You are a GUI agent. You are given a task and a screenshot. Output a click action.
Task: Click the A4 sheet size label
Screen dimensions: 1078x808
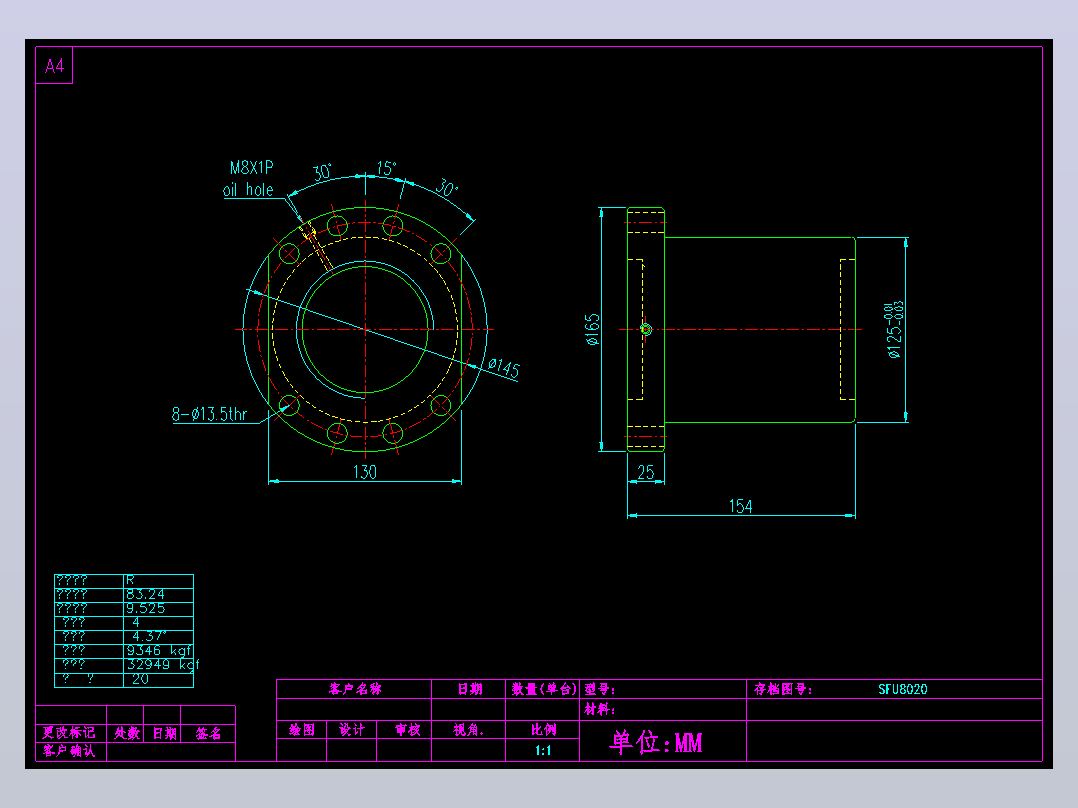[x=54, y=66]
